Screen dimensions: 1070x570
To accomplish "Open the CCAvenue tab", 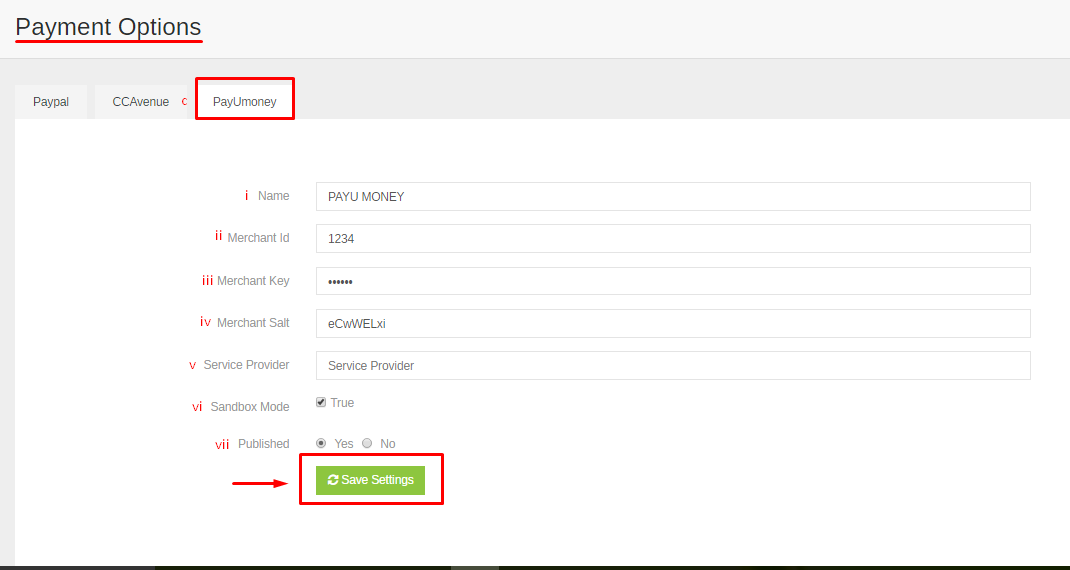I will (141, 102).
